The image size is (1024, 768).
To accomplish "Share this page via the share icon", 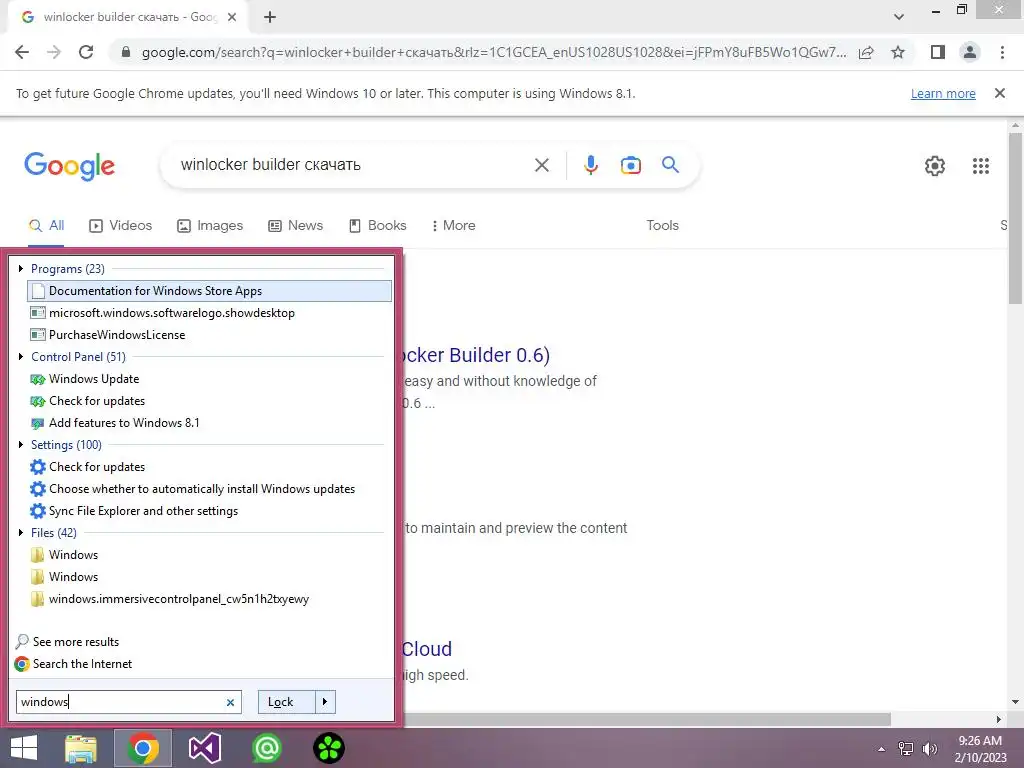I will (866, 52).
